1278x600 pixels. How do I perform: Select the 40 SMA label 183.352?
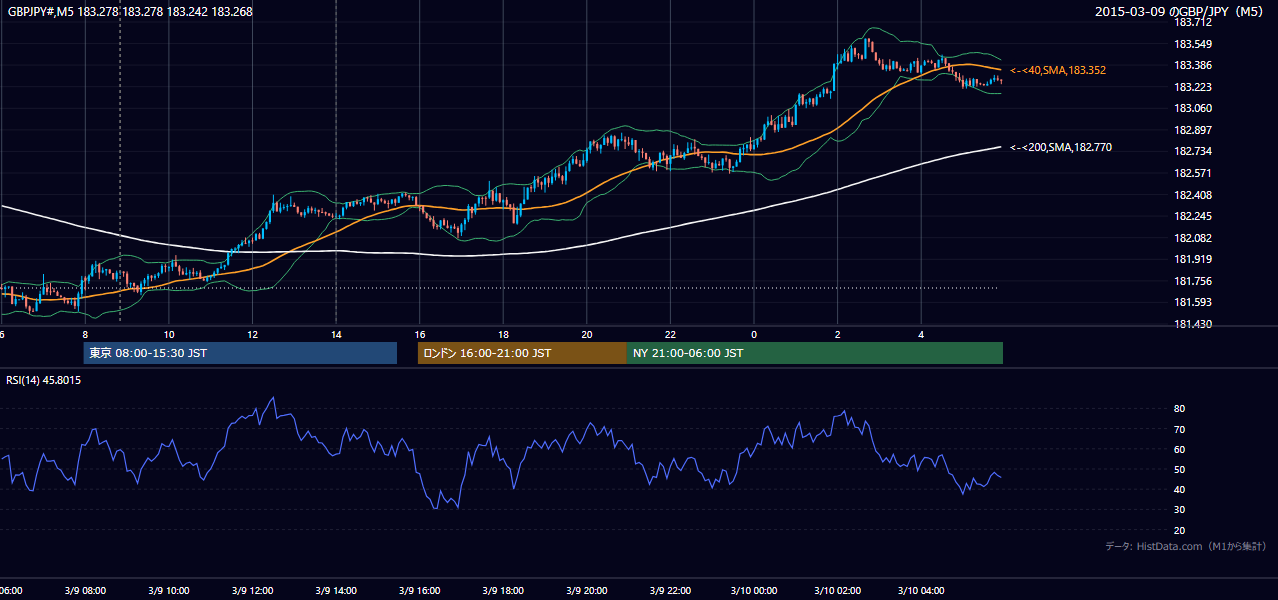point(1058,70)
